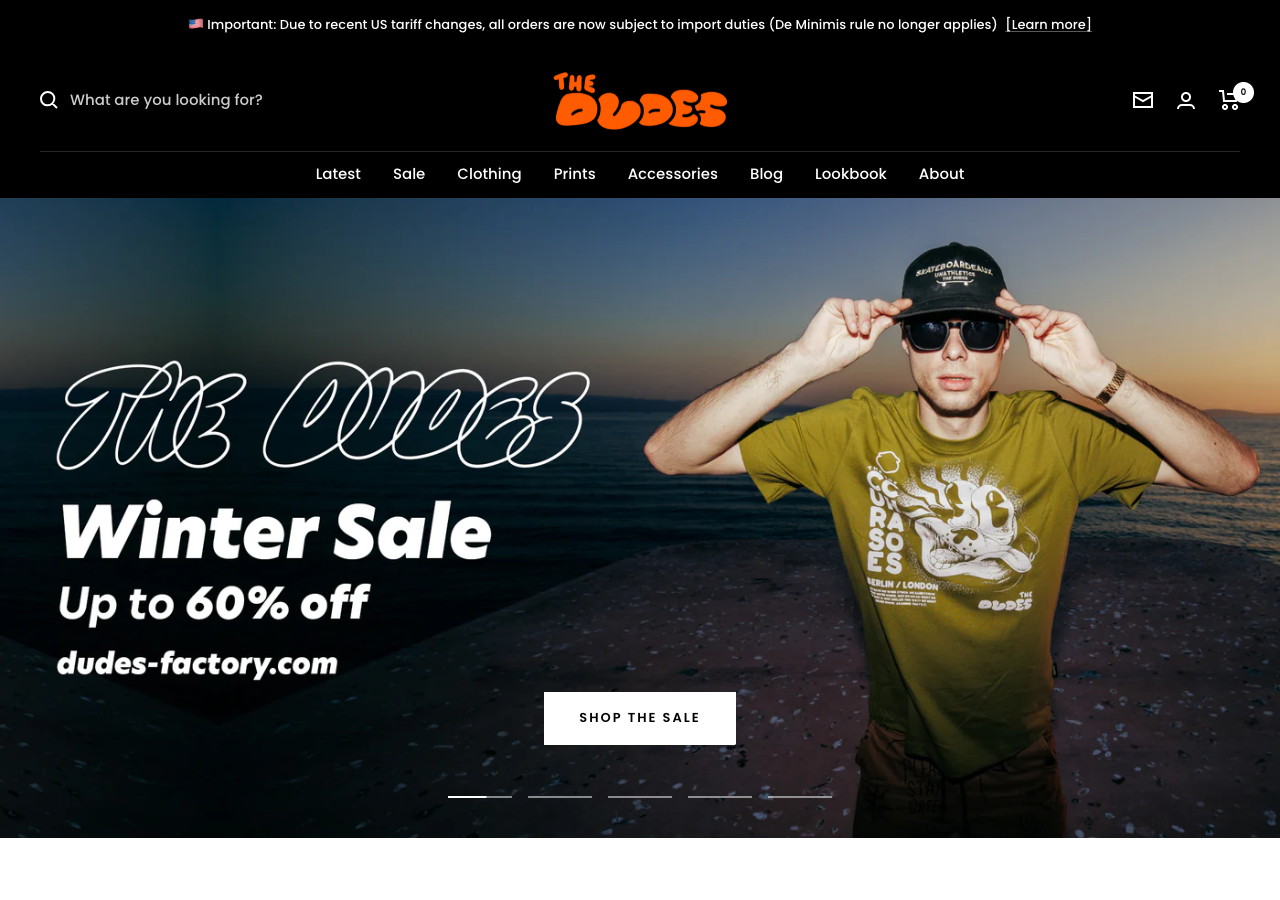Switch to second slideshow slide indicator
1280x900 pixels.
[560, 797]
